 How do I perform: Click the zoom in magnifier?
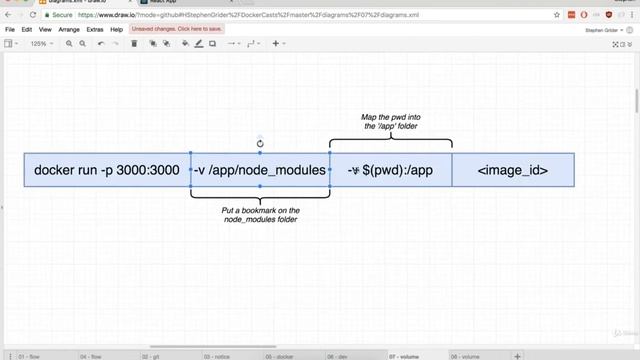69,43
